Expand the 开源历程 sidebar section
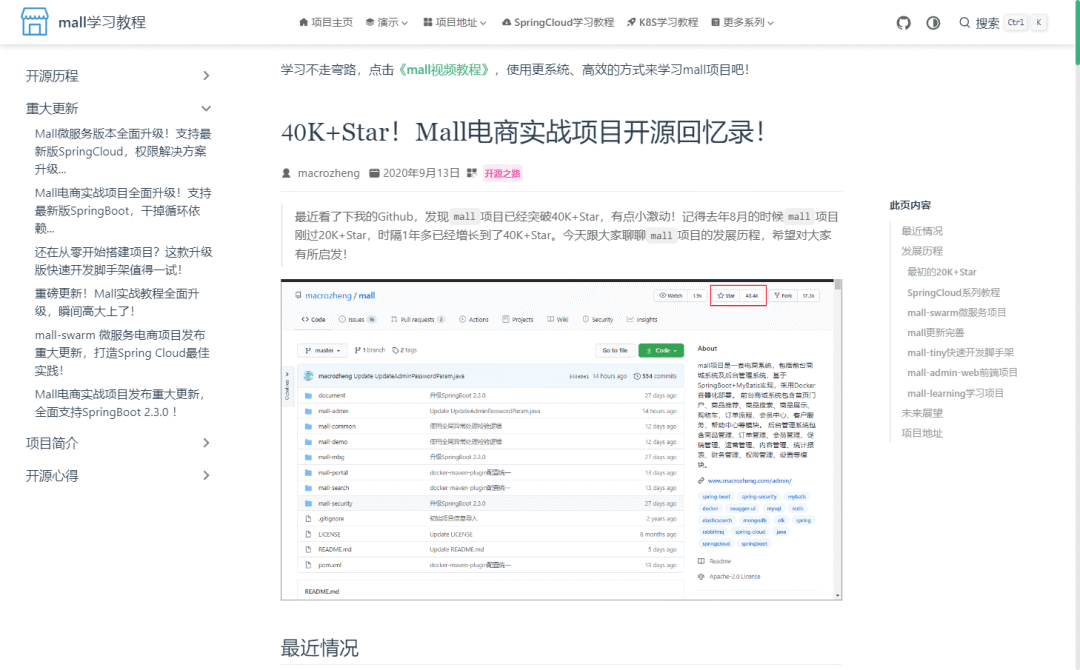 [x=118, y=76]
